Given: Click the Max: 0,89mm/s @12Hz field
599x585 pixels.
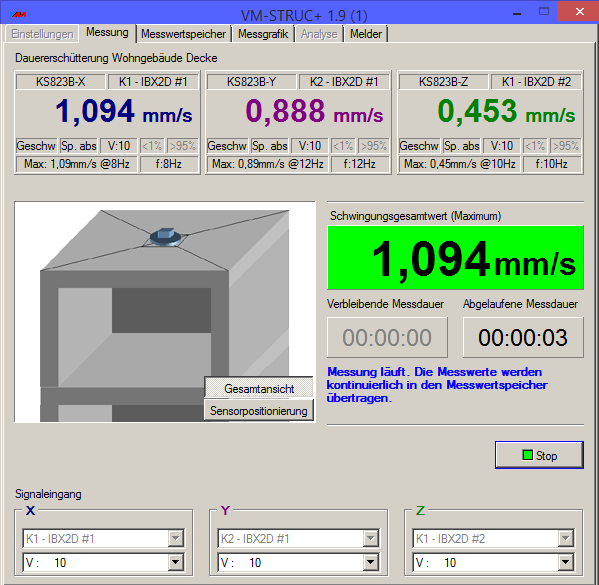Looking at the screenshot, I should [x=267, y=164].
